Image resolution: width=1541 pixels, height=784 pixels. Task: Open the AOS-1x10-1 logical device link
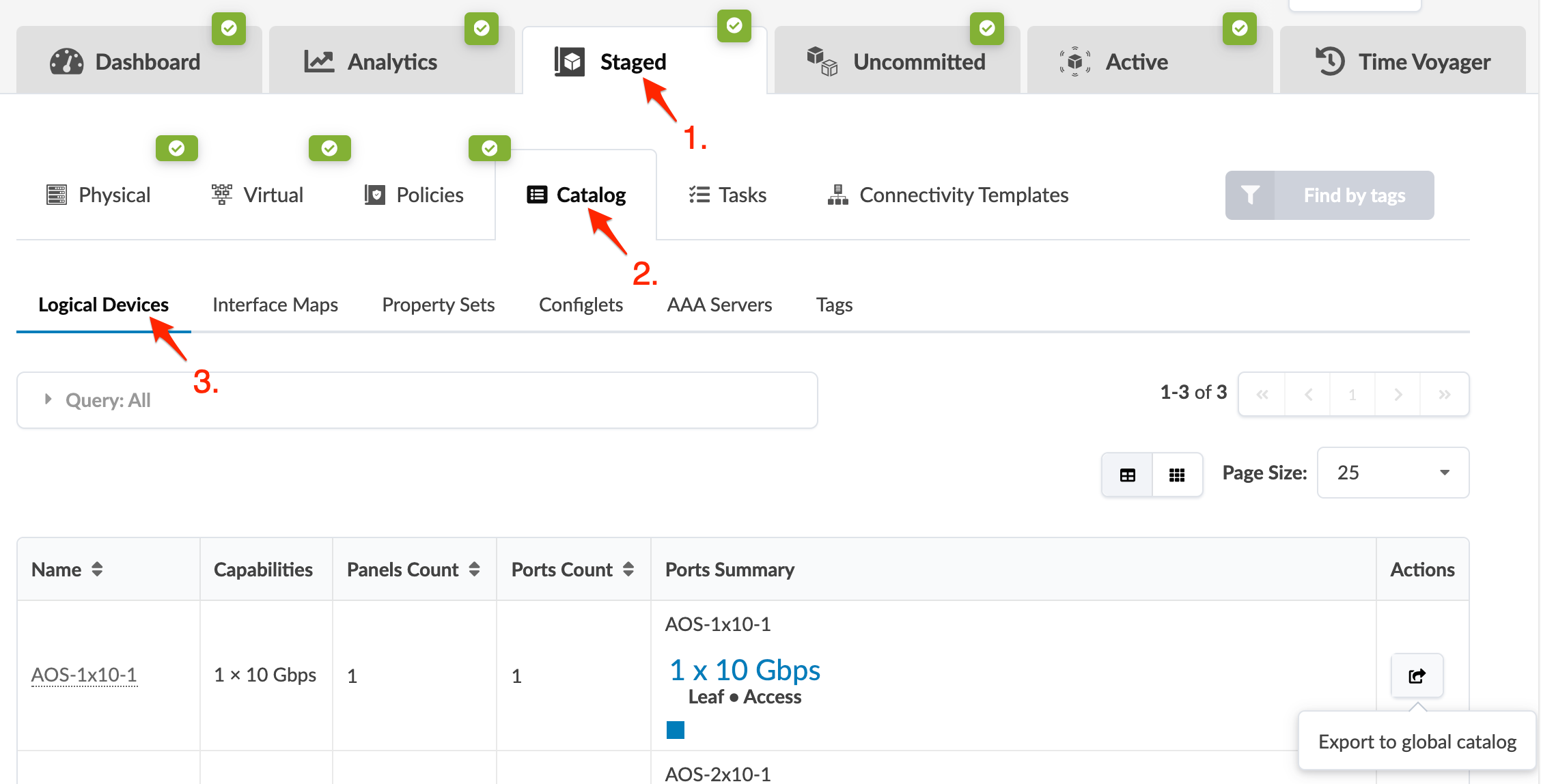pos(84,675)
